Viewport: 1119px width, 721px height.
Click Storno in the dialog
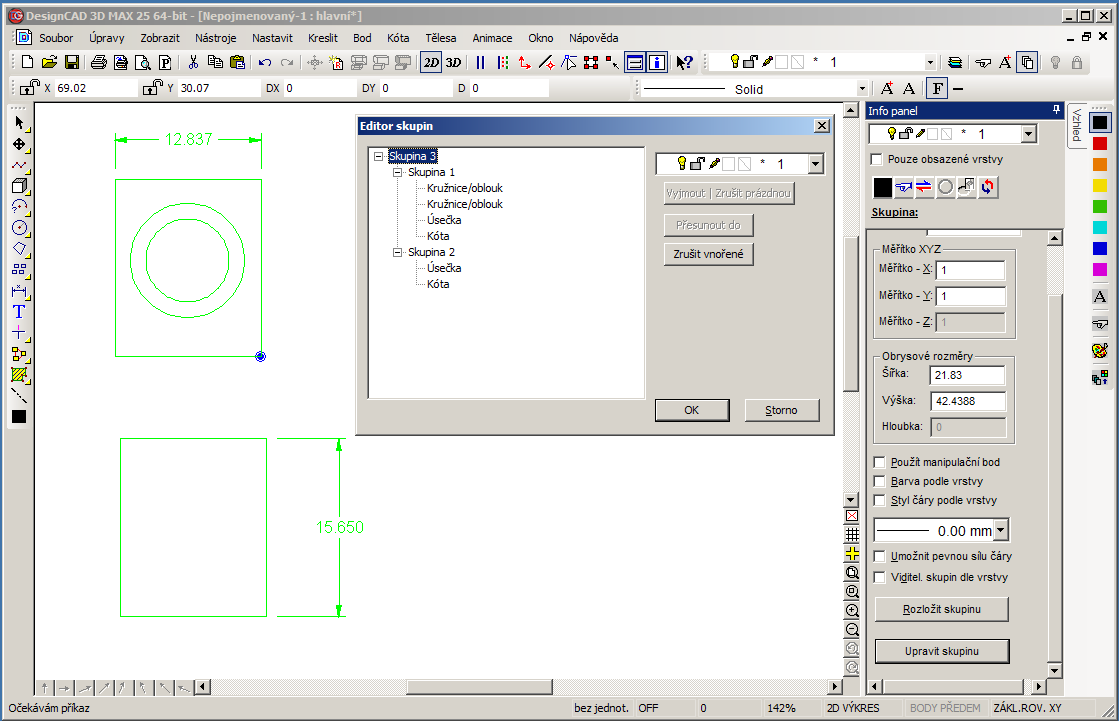tap(781, 410)
